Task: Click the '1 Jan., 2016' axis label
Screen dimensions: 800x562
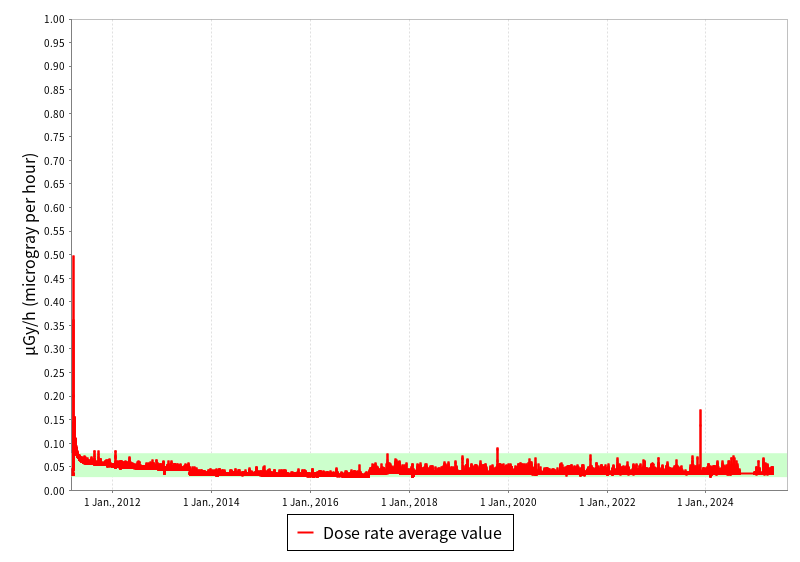Action: click(310, 502)
